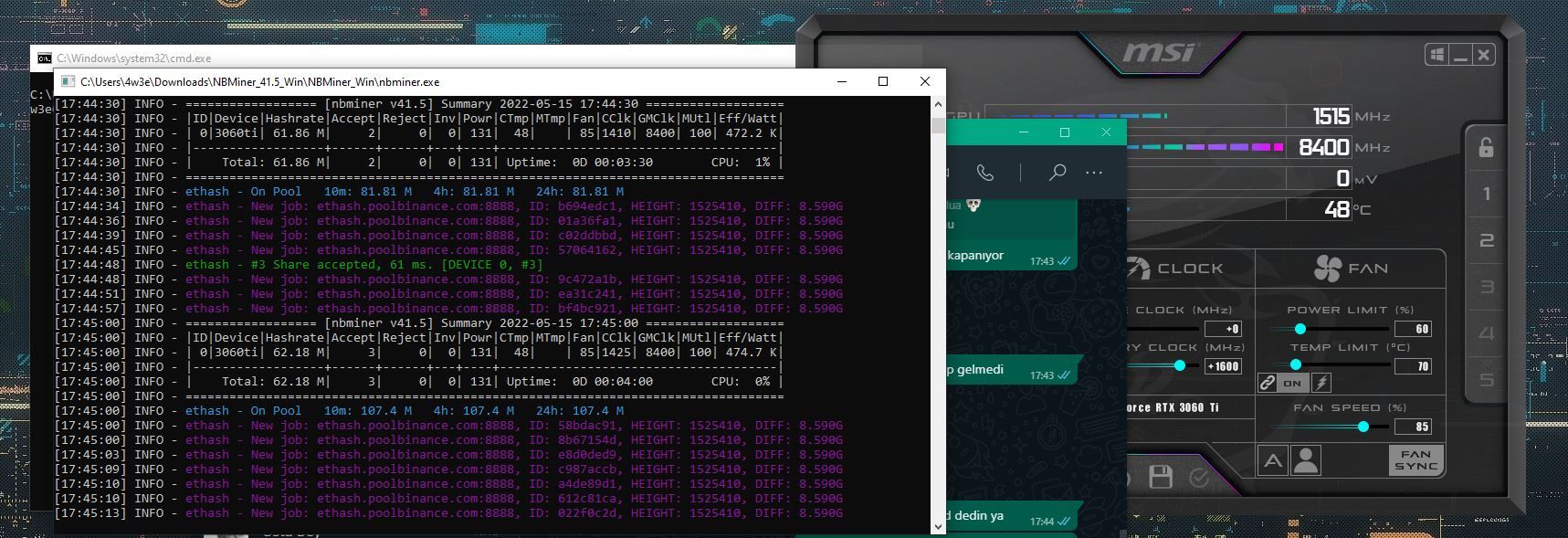Select profile slot 1 in Afterburner
1568x538 pixels.
coord(1487,194)
